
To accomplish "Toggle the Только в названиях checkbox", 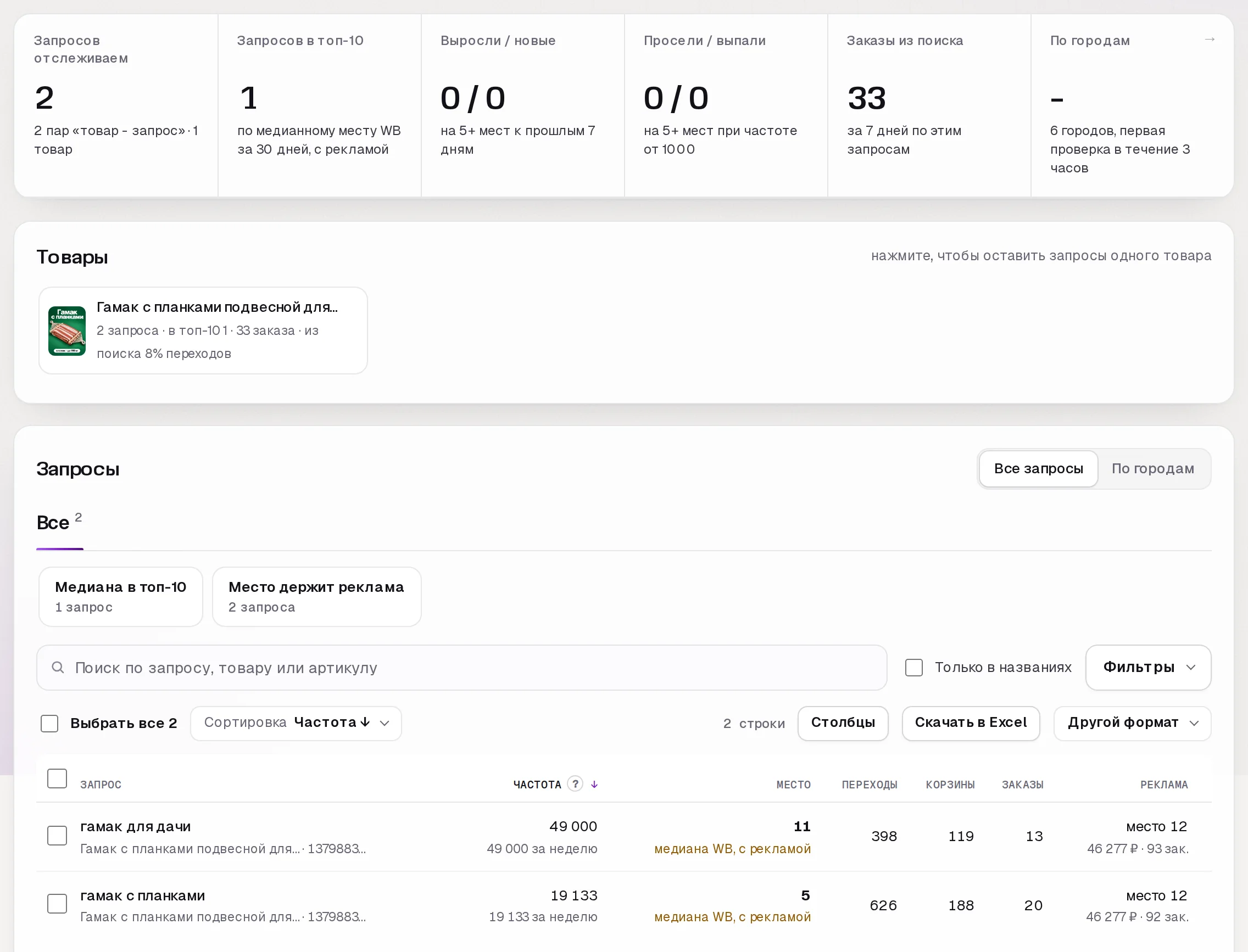I will coord(914,668).
